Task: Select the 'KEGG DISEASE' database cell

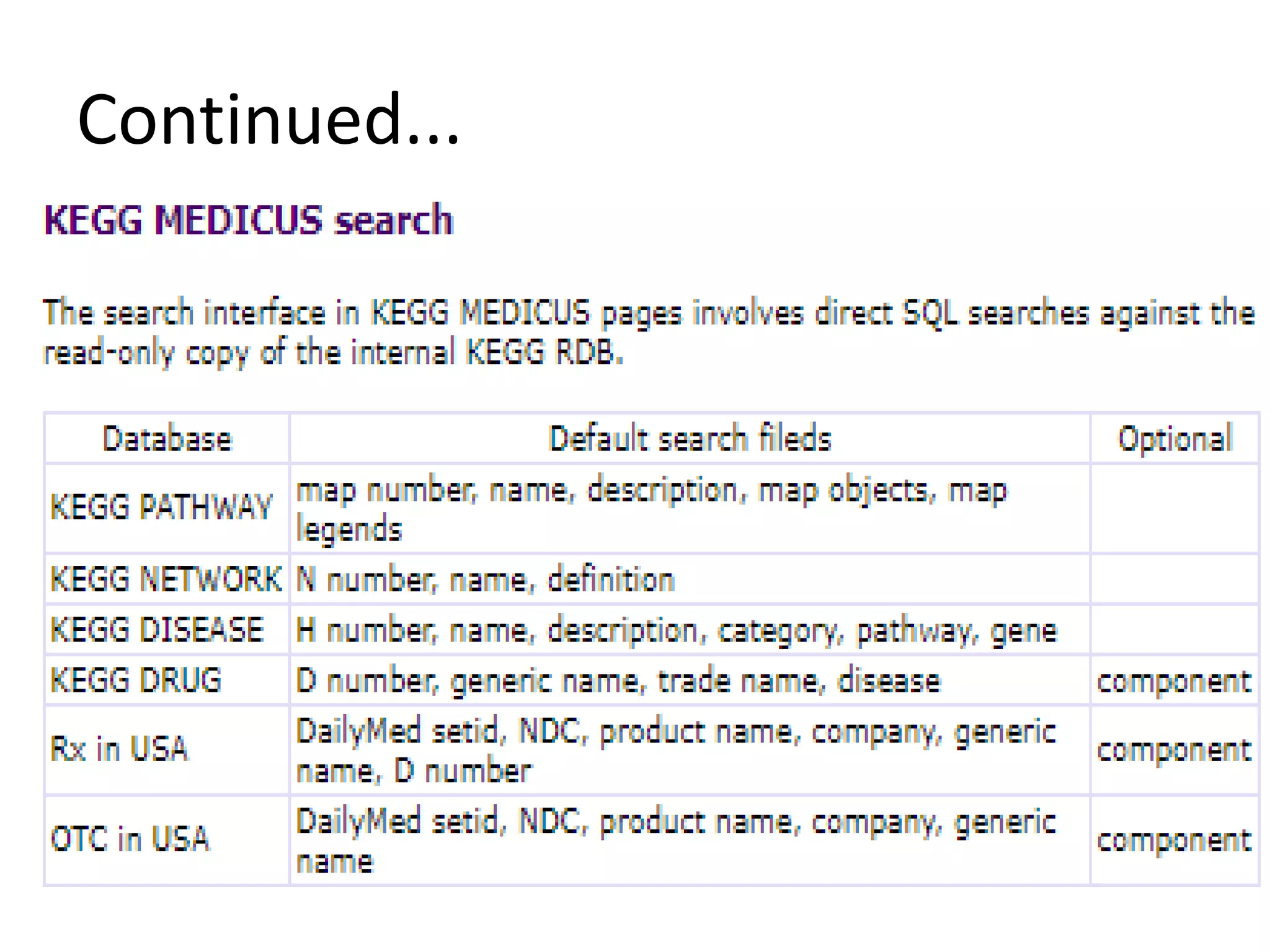Action: (x=167, y=630)
